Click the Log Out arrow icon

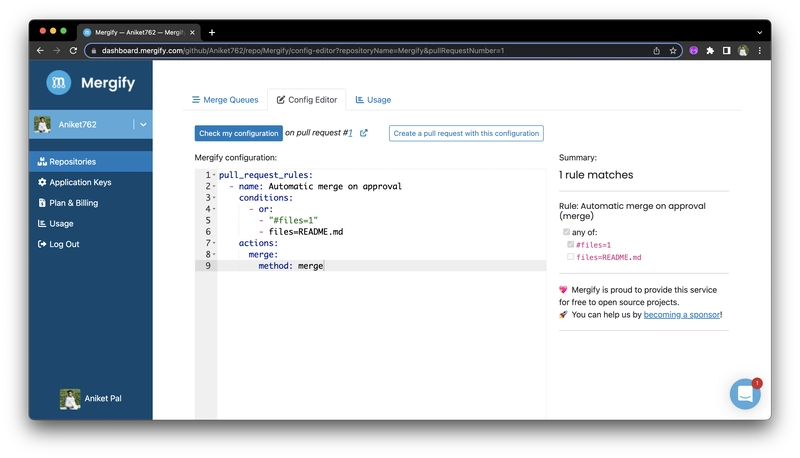[x=42, y=244]
